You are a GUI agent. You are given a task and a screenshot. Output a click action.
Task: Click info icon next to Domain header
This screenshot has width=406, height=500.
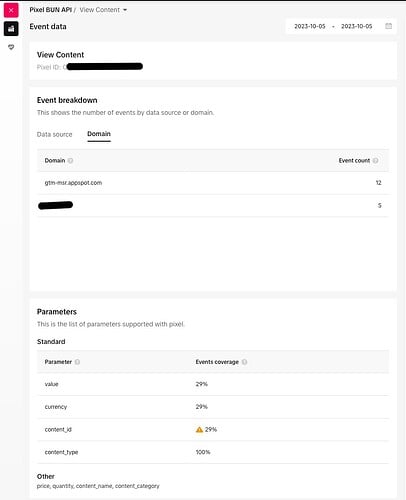pos(70,160)
